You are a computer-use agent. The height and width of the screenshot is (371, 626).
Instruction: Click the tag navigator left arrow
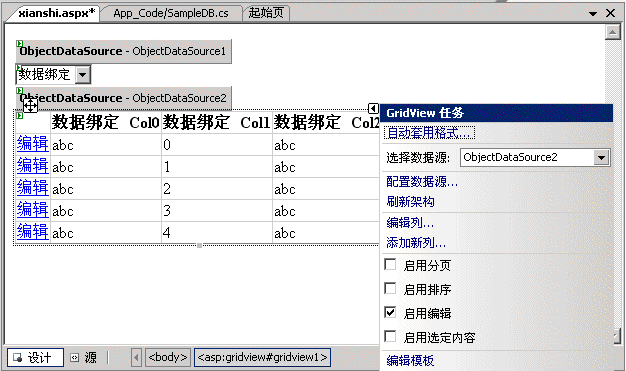click(x=136, y=357)
